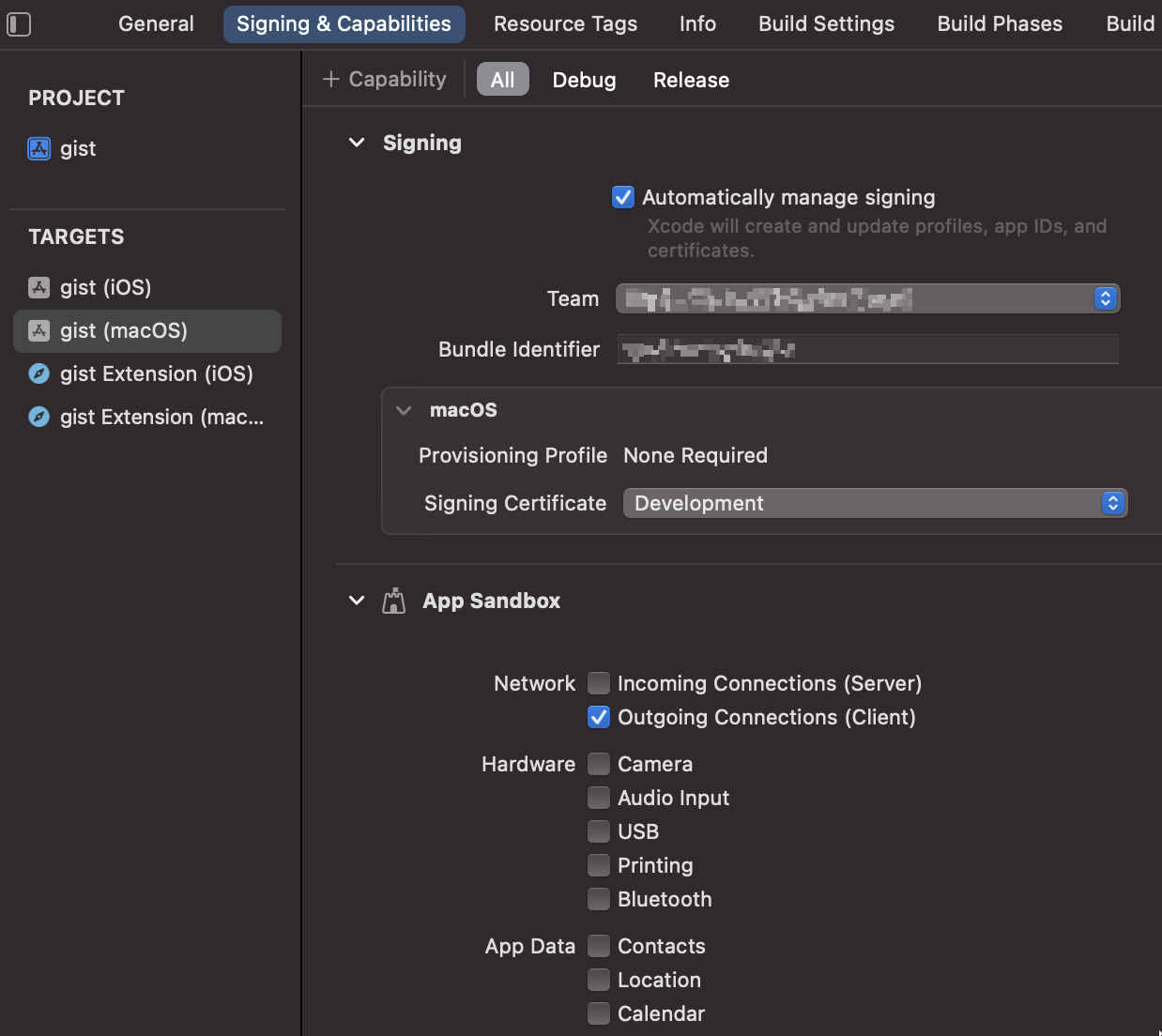
Task: Open the Team dropdown
Action: point(868,298)
